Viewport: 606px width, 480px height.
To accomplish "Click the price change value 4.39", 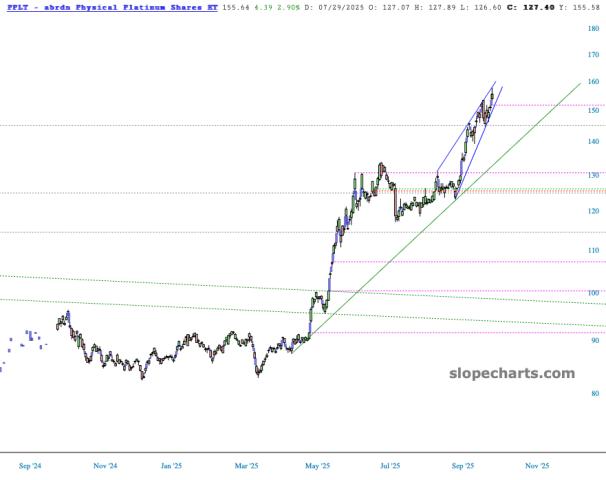I will (263, 7).
